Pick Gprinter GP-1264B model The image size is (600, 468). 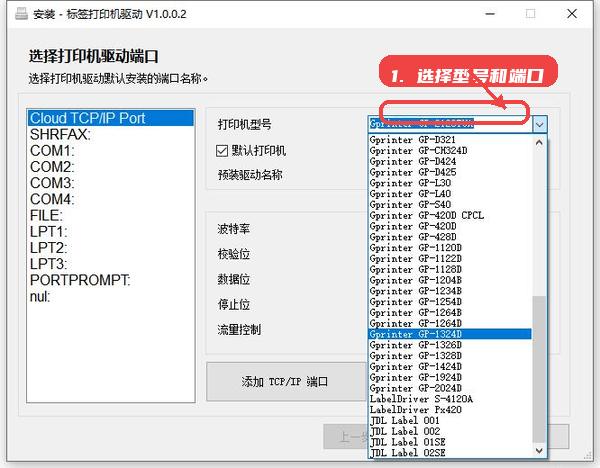point(450,313)
